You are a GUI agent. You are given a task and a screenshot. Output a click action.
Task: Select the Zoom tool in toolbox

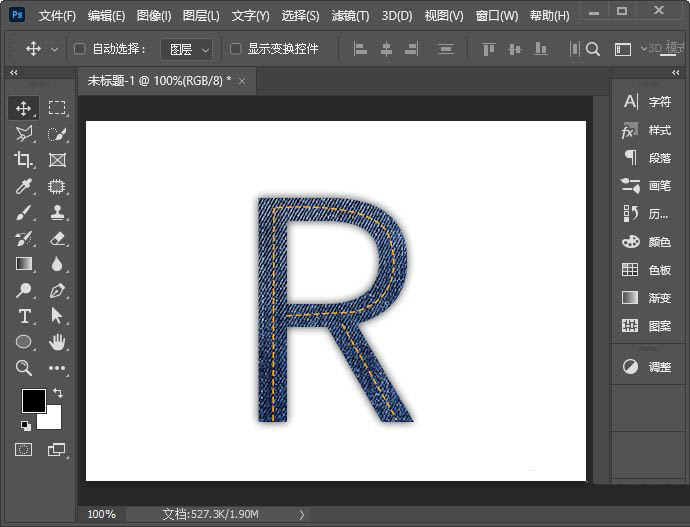tap(23, 368)
